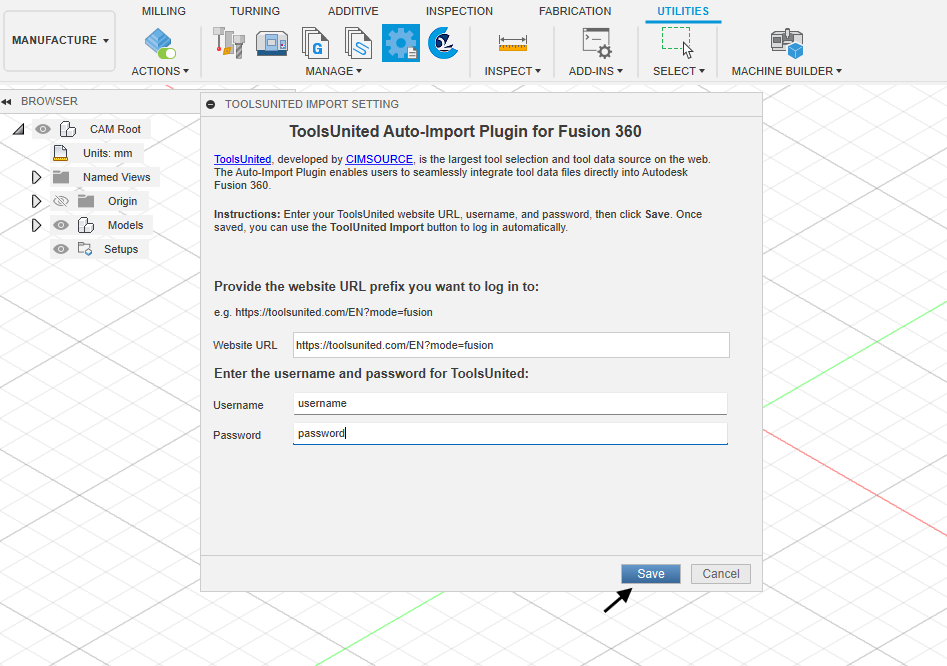Open the Template Library icon
The height and width of the screenshot is (666, 947).
tap(358, 43)
